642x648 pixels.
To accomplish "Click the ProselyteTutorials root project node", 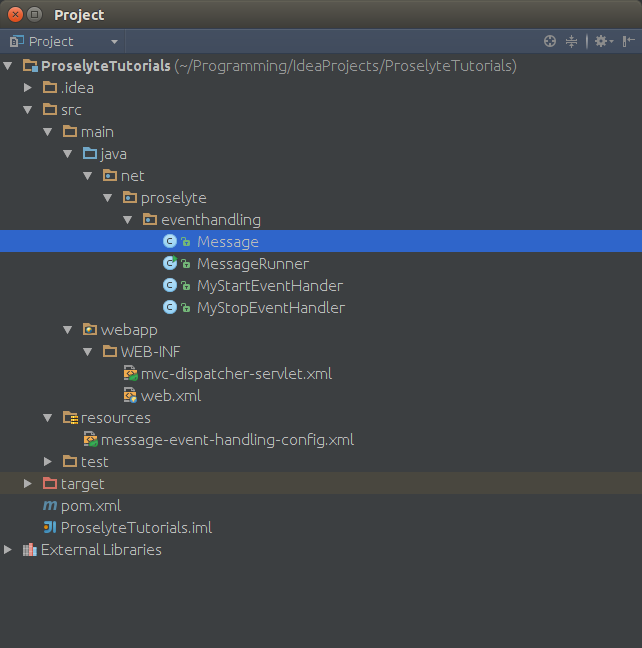I will (x=105, y=66).
